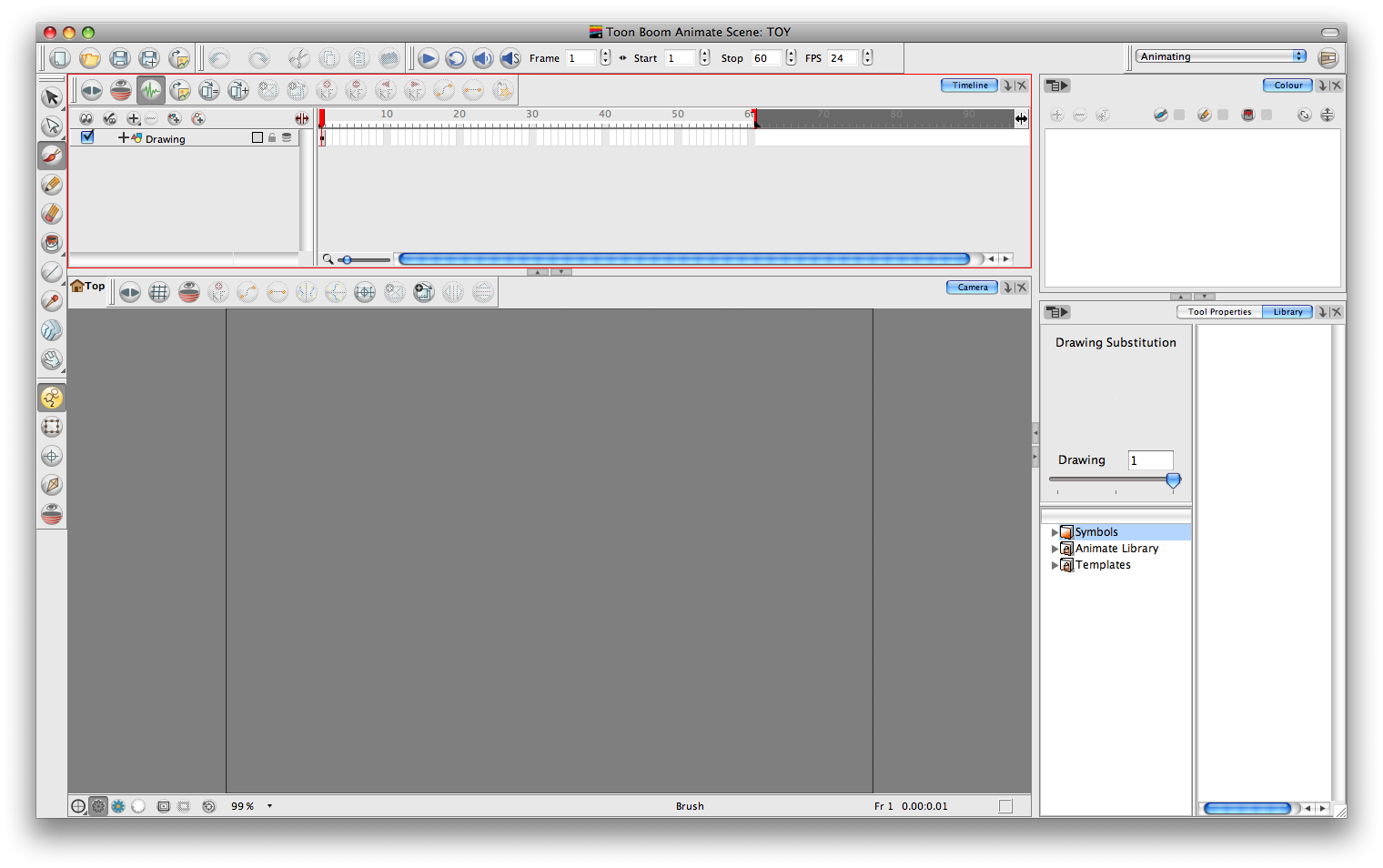This screenshot has height=868, width=1383.
Task: Click the Colour panel button
Action: (1287, 86)
